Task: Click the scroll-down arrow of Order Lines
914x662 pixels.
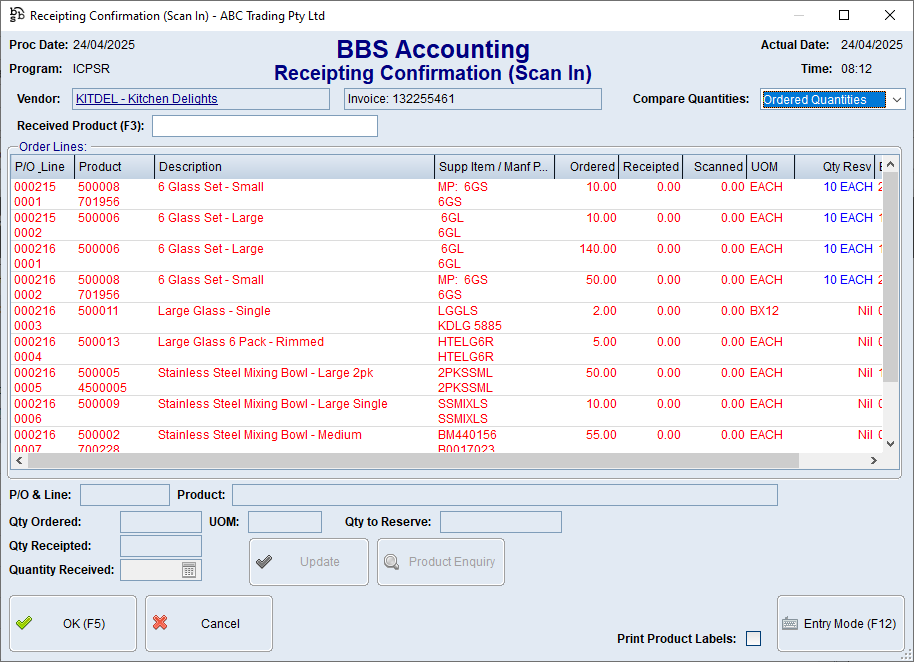Action: 890,444
